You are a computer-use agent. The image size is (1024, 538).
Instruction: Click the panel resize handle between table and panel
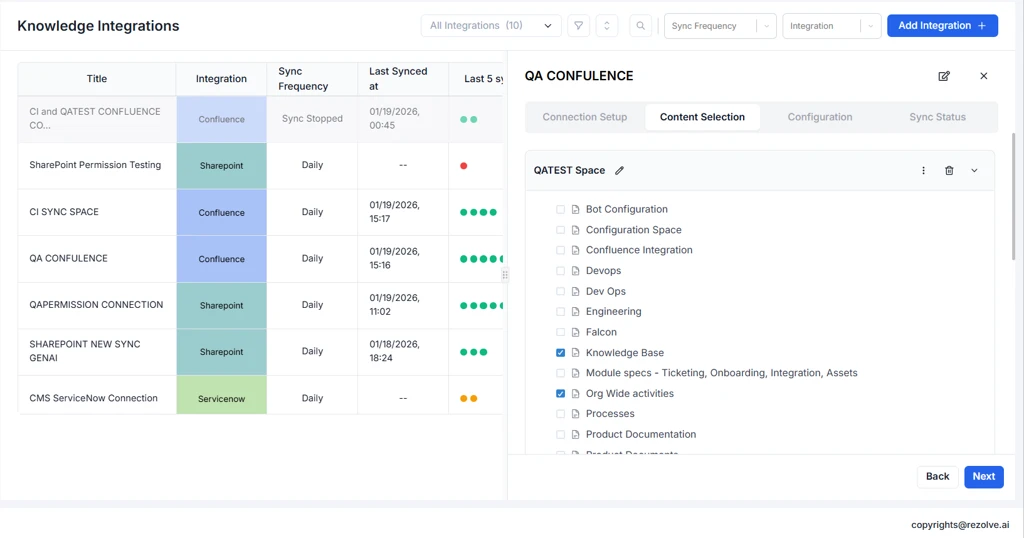[505, 275]
